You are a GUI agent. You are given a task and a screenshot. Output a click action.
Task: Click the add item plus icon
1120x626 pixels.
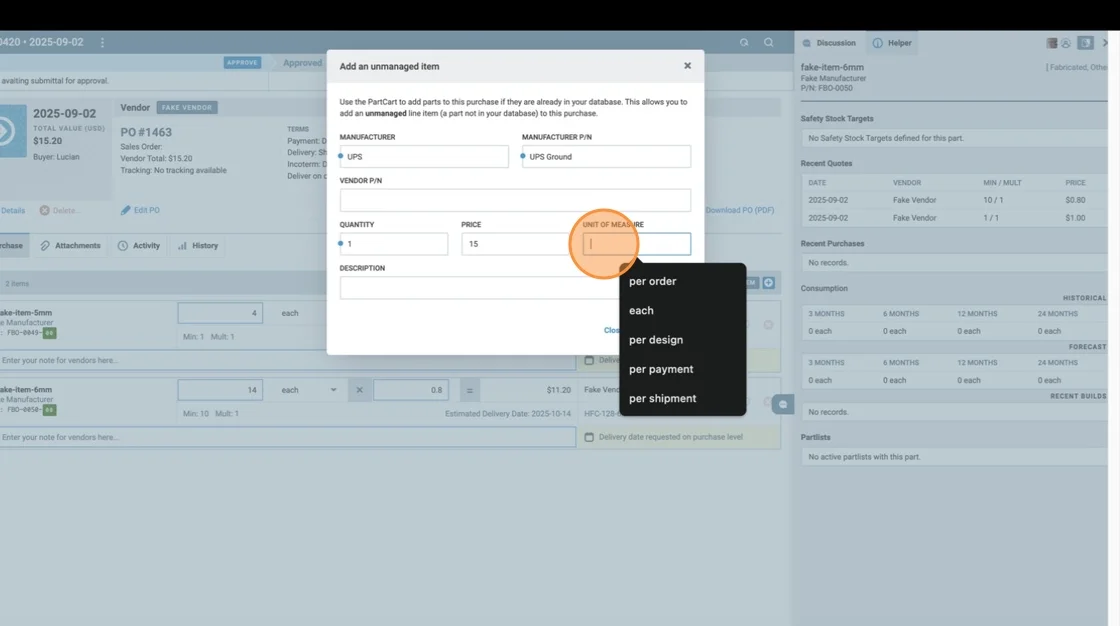[769, 283]
